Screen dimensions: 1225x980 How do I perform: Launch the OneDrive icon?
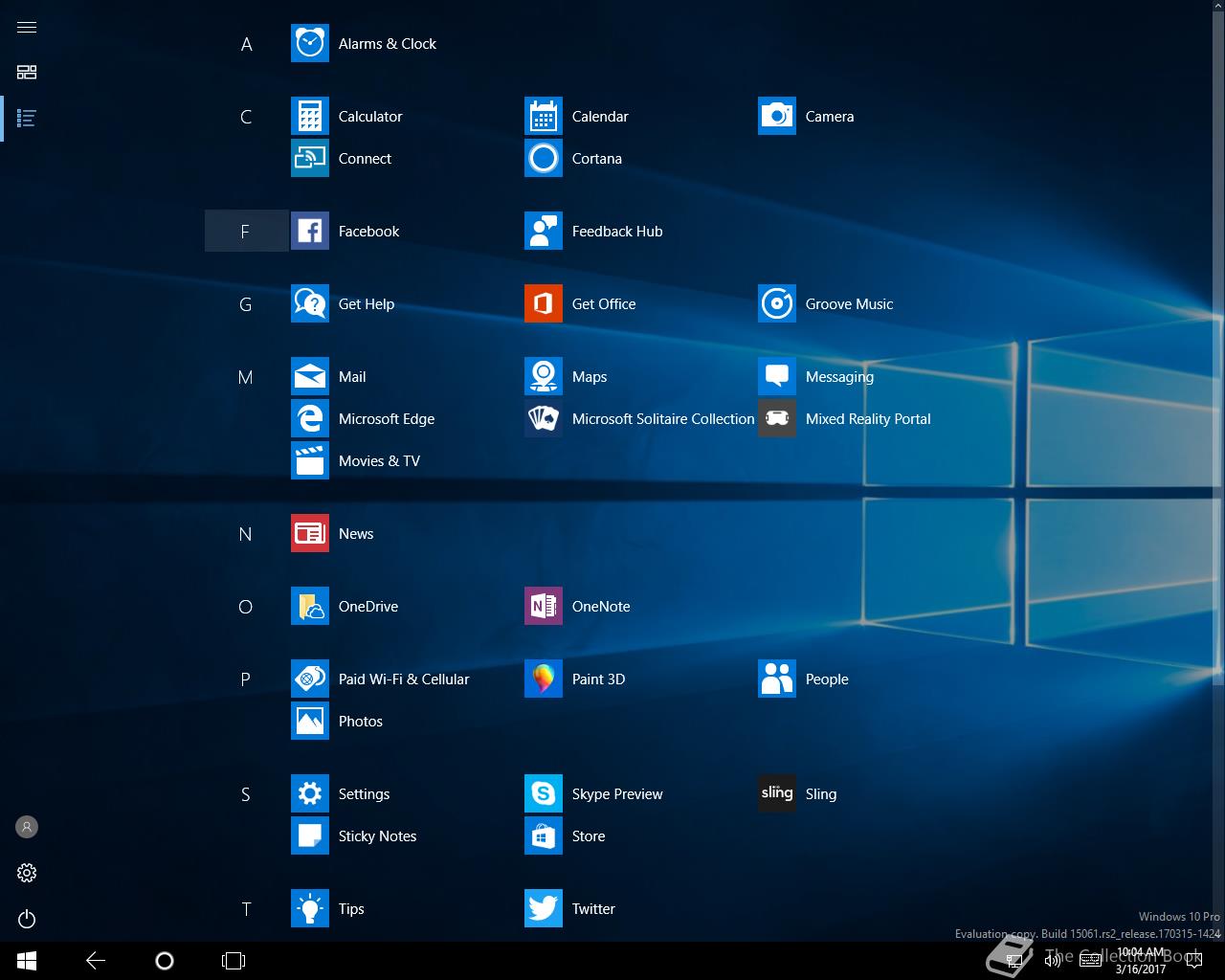click(x=310, y=607)
